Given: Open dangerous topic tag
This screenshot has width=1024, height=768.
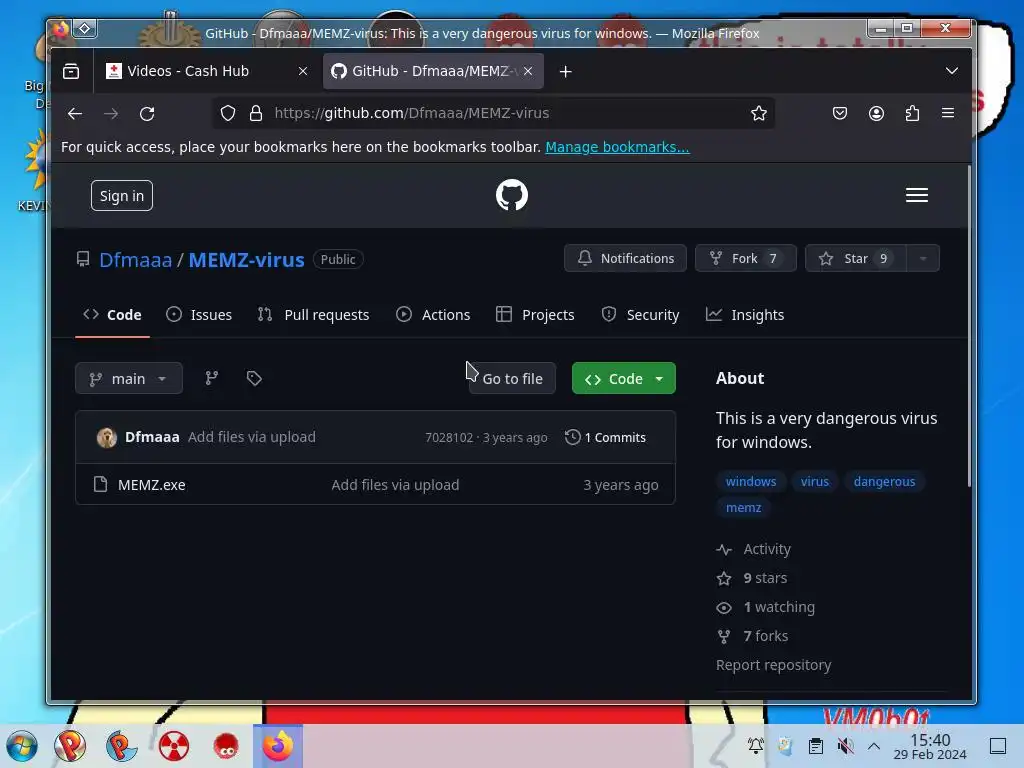Looking at the screenshot, I should [884, 481].
